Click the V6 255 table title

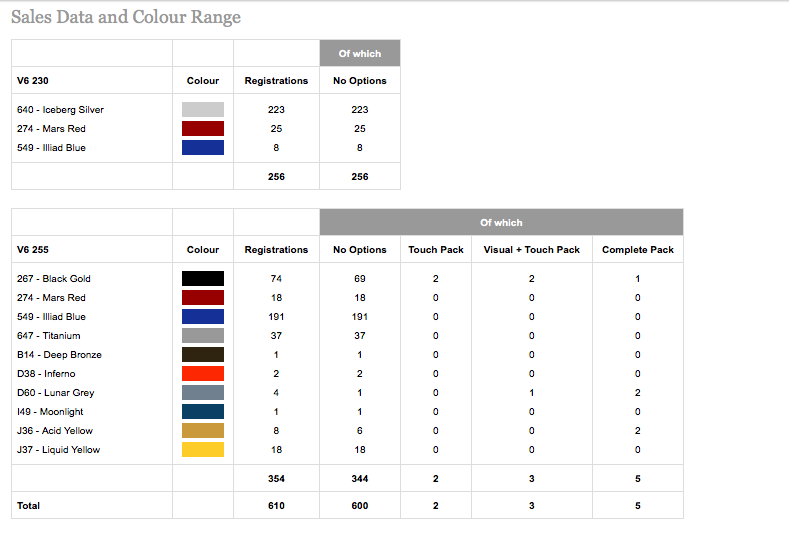tap(35, 249)
